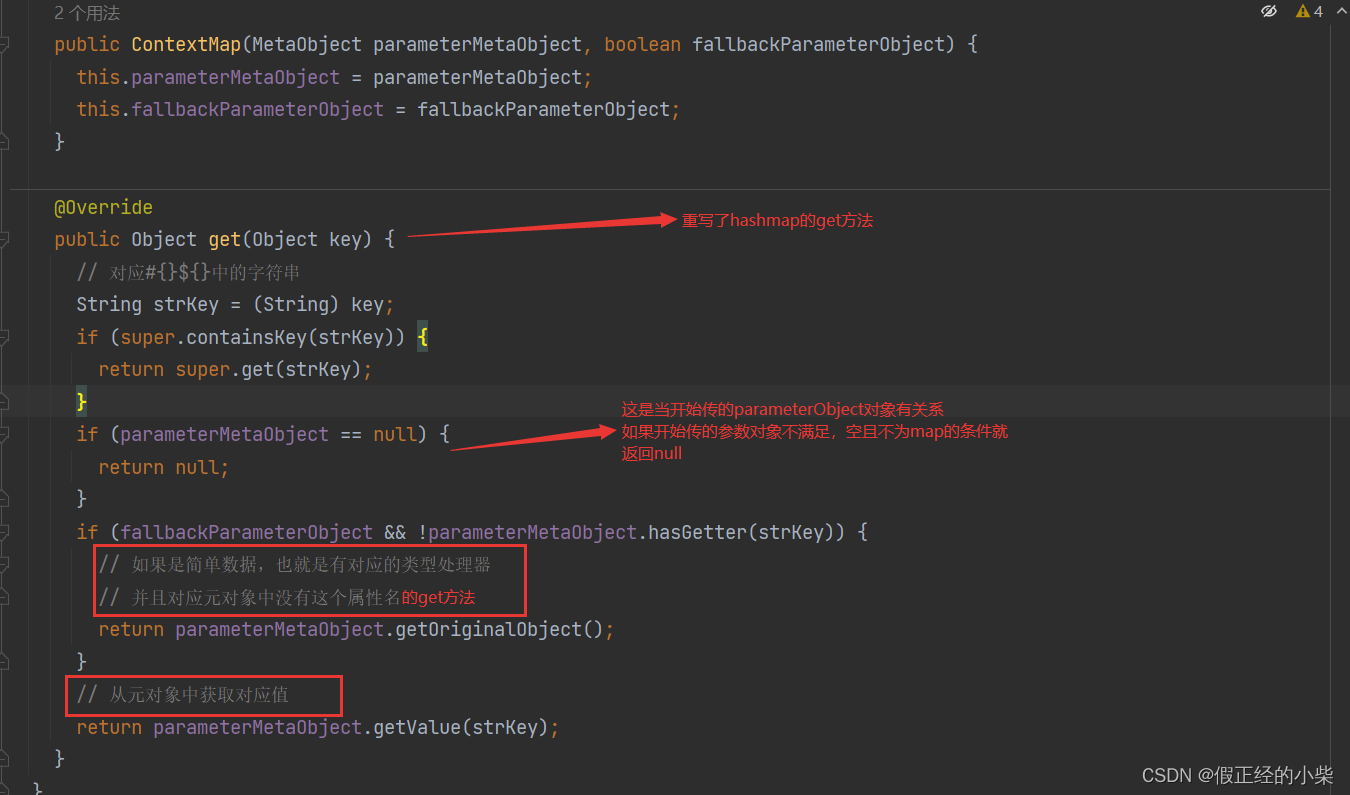The width and height of the screenshot is (1350, 795).
Task: Click the 'return null;' statement
Action: coord(164,467)
